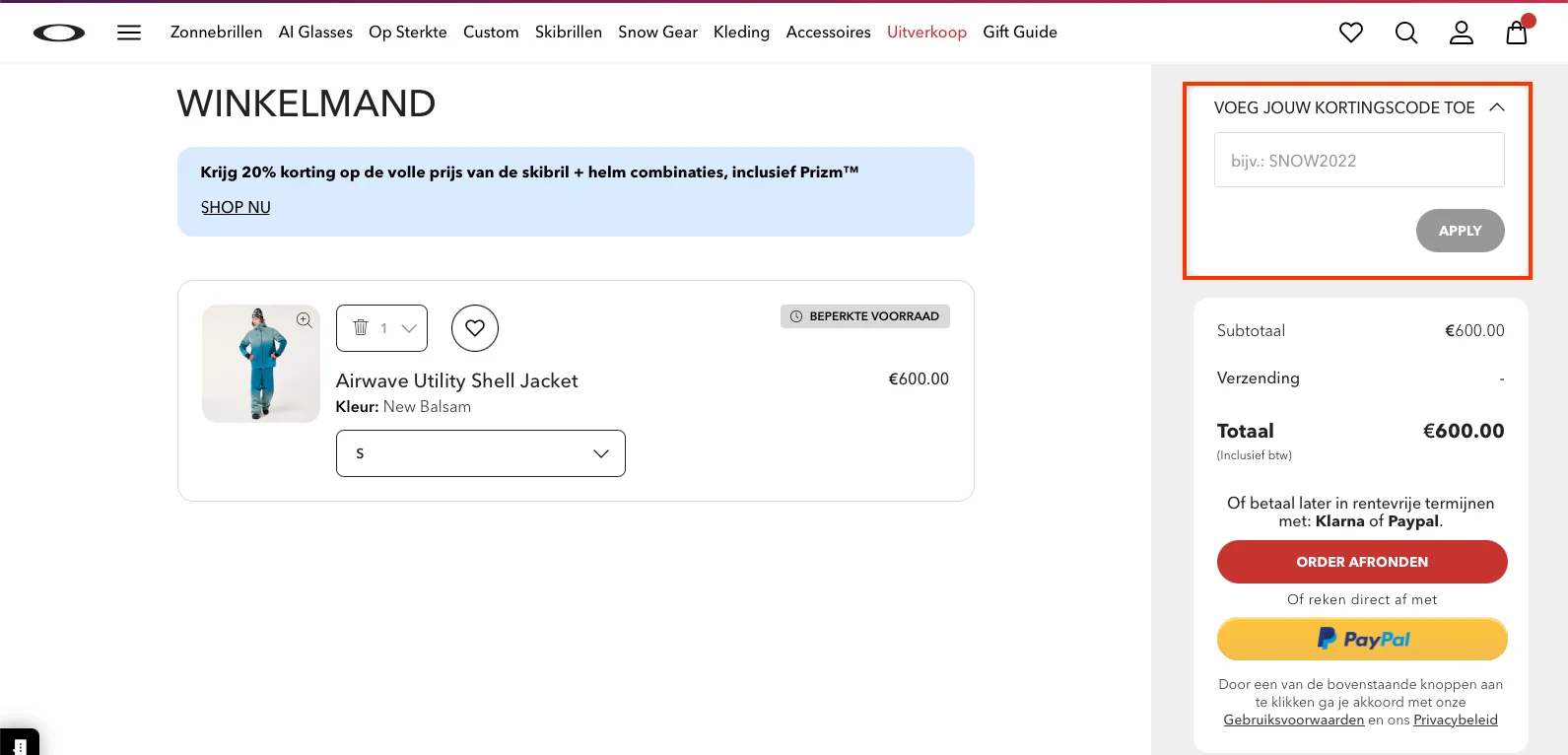Viewport: 1568px width, 755px height.
Task: Click the discount code input field
Action: [x=1359, y=160]
